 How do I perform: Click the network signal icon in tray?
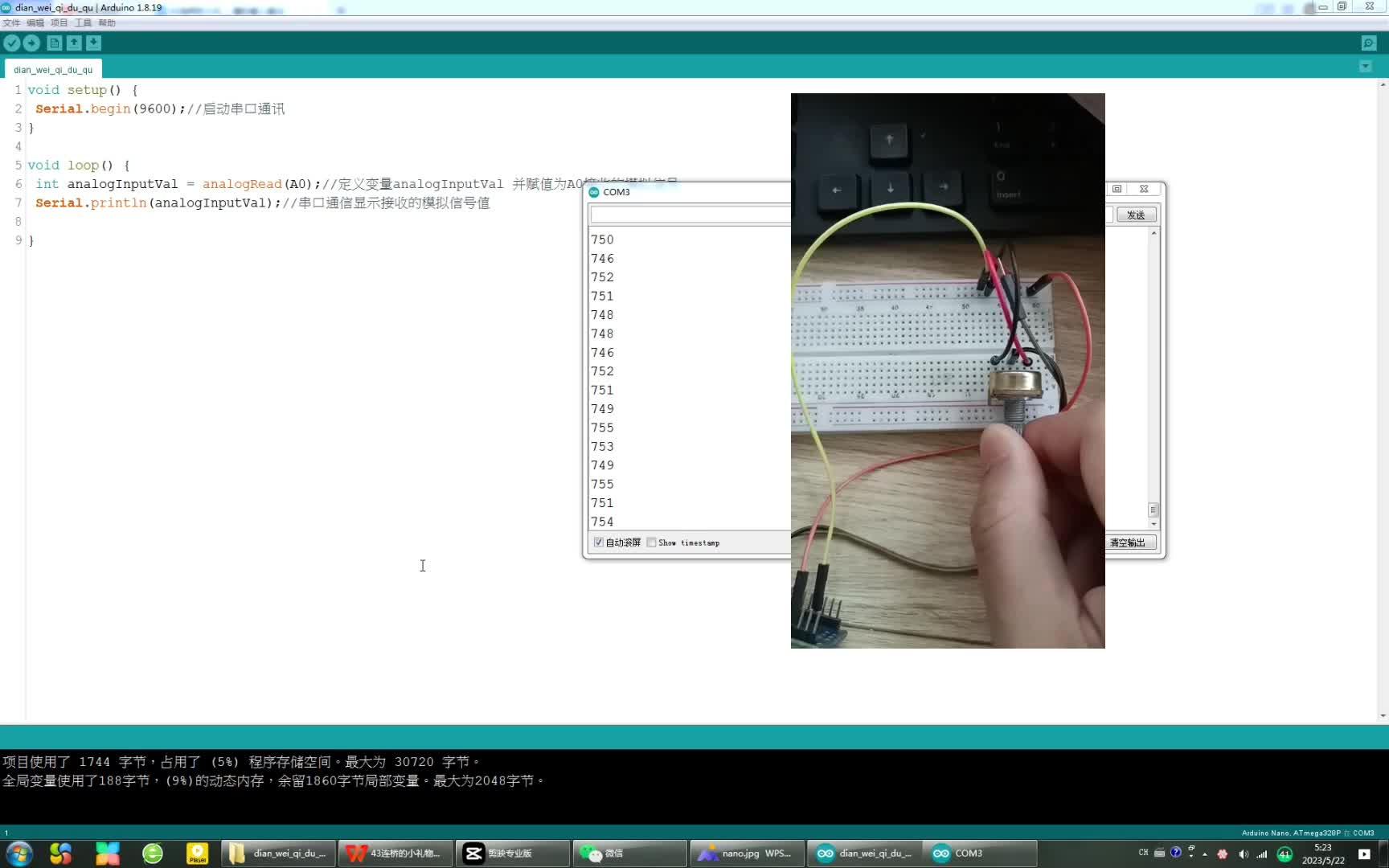pos(1263,854)
